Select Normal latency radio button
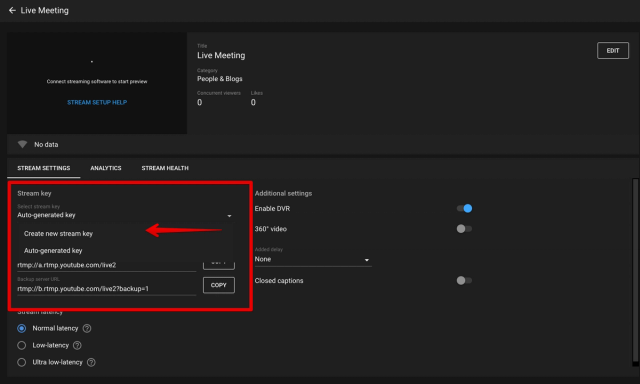640x384 pixels. 22,328
